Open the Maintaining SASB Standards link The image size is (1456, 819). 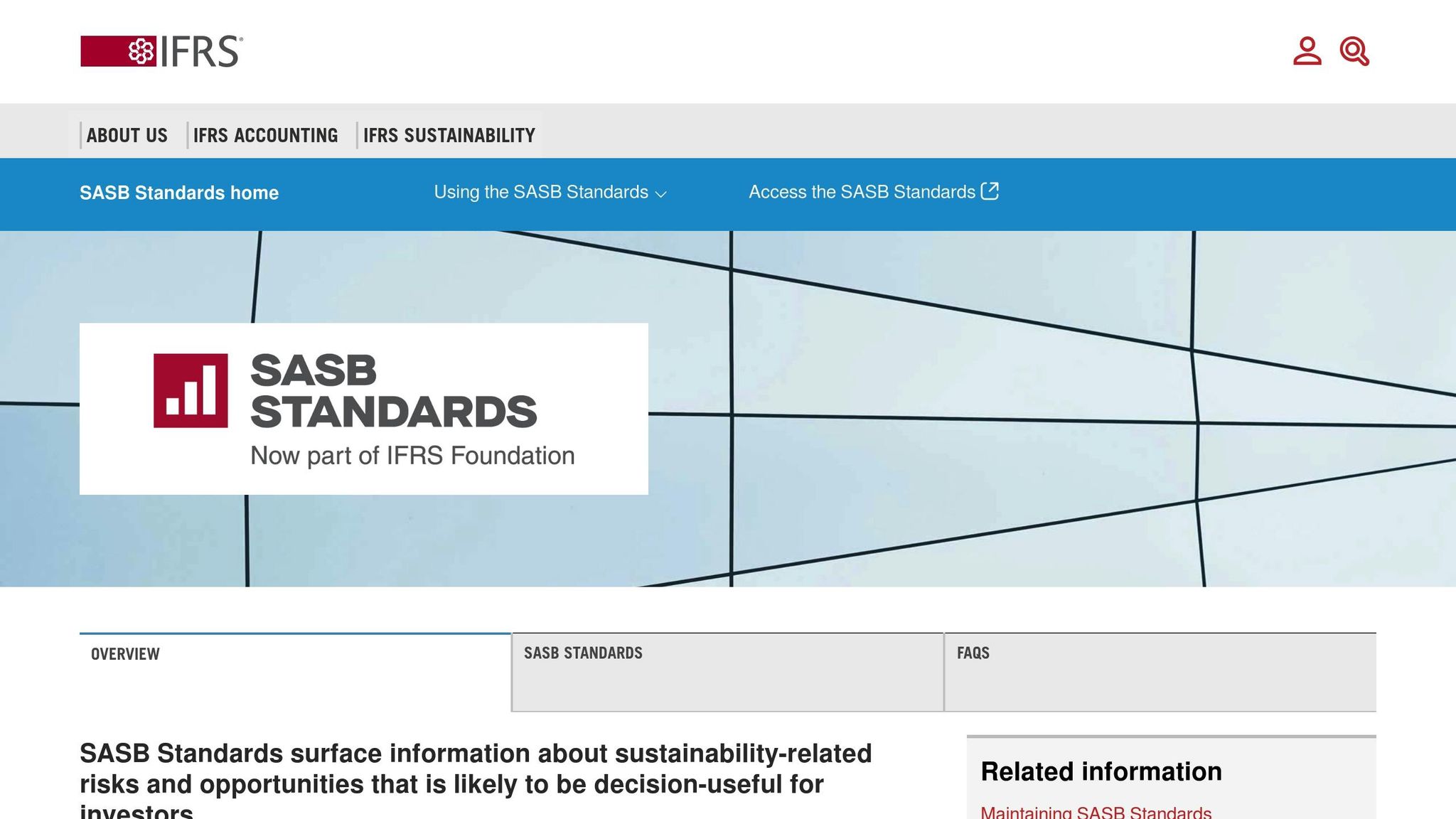pos(1095,812)
